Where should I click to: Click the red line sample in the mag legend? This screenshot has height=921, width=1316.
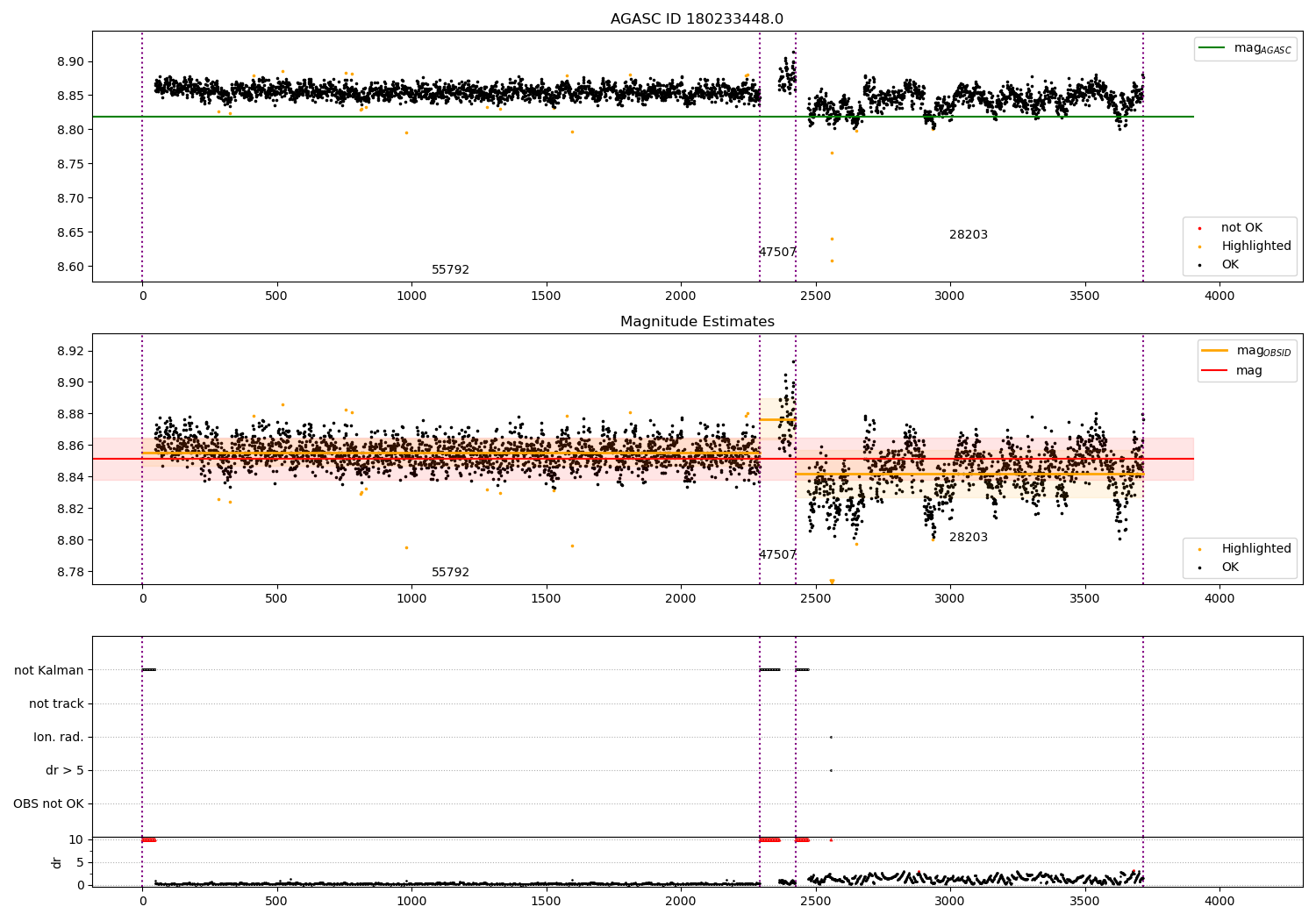tap(1214, 371)
